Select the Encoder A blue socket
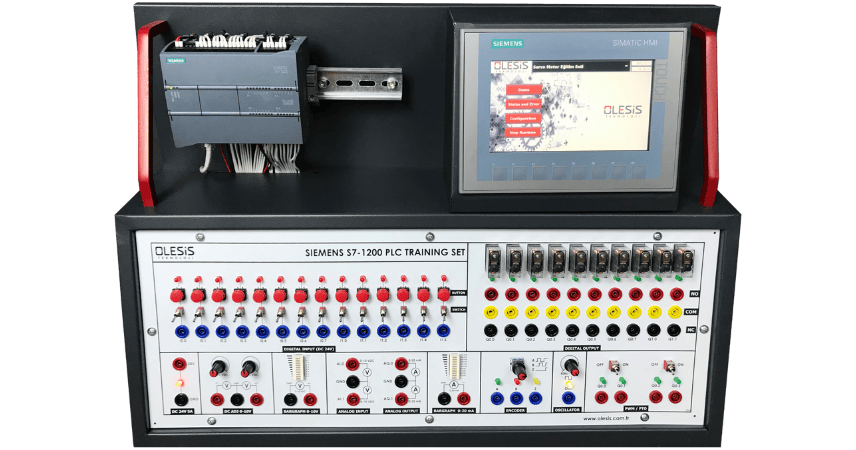The height and width of the screenshot is (450, 856). click(x=496, y=399)
